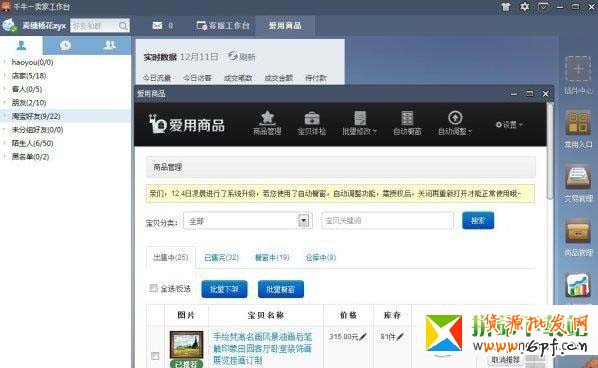598x368 pixels.
Task: Click the 批量下架 button
Action: pos(224,289)
